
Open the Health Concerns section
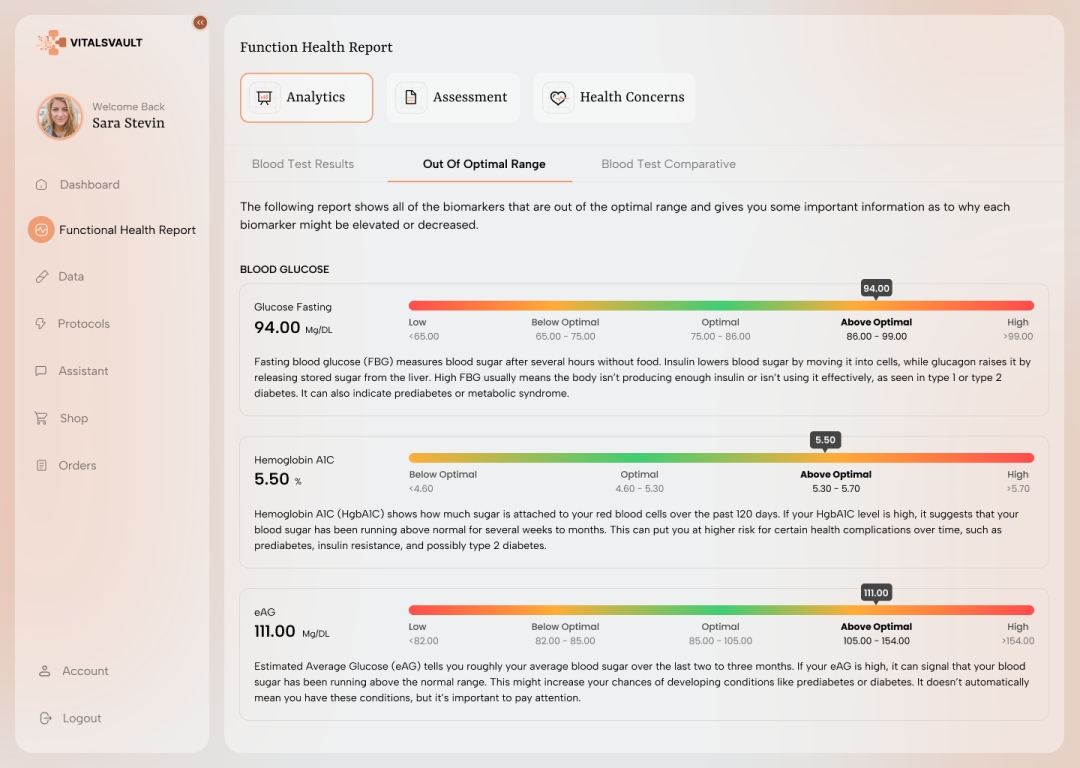point(614,97)
